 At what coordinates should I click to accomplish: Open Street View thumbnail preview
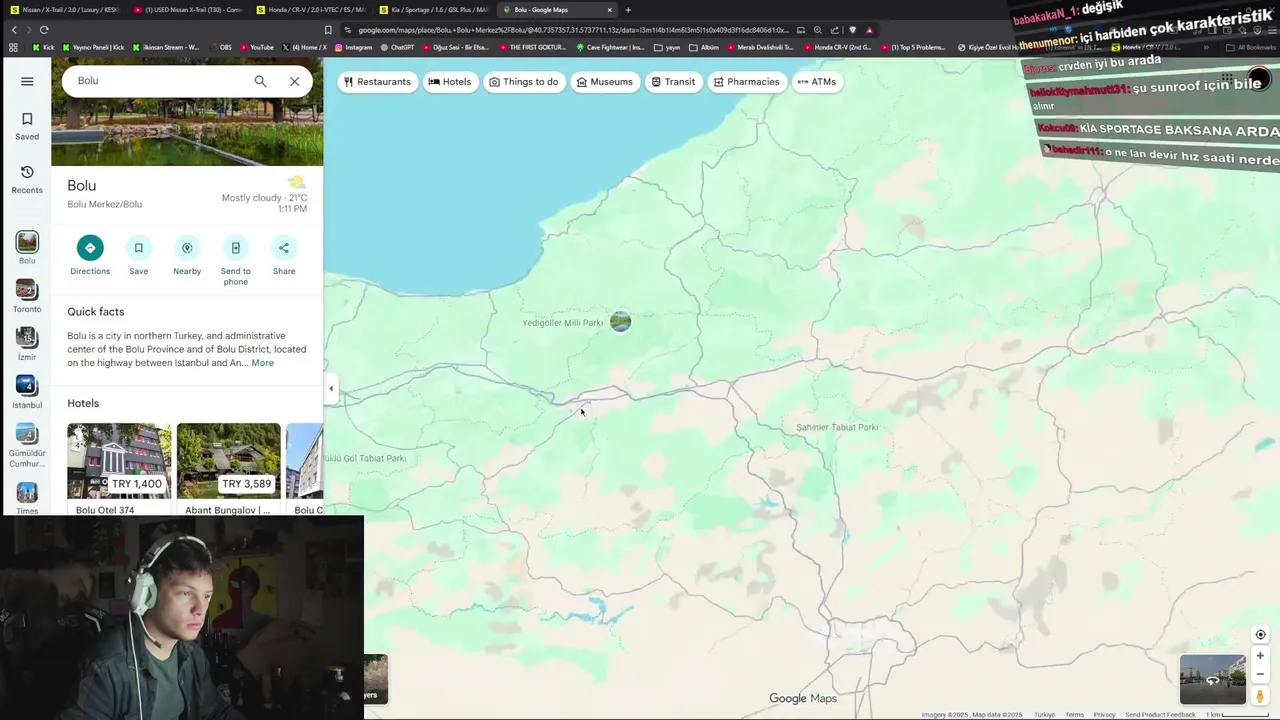click(x=1212, y=680)
